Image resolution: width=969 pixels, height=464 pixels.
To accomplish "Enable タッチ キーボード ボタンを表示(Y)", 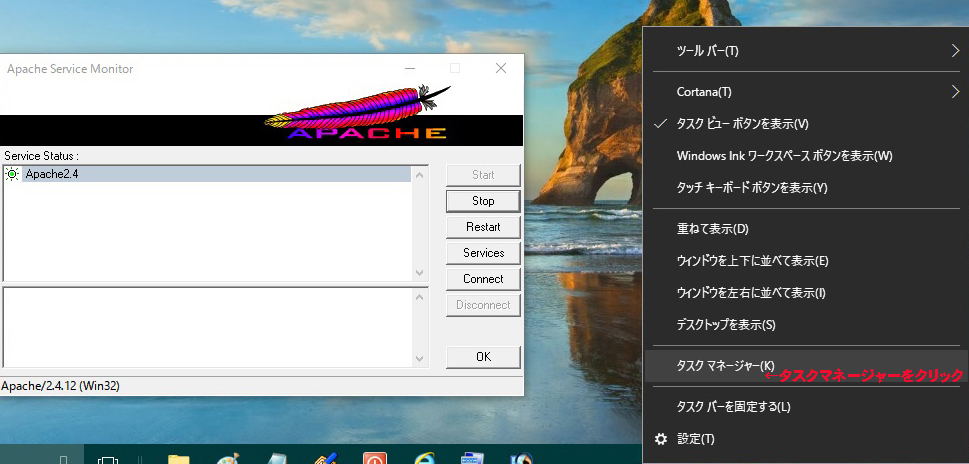I will [805, 187].
